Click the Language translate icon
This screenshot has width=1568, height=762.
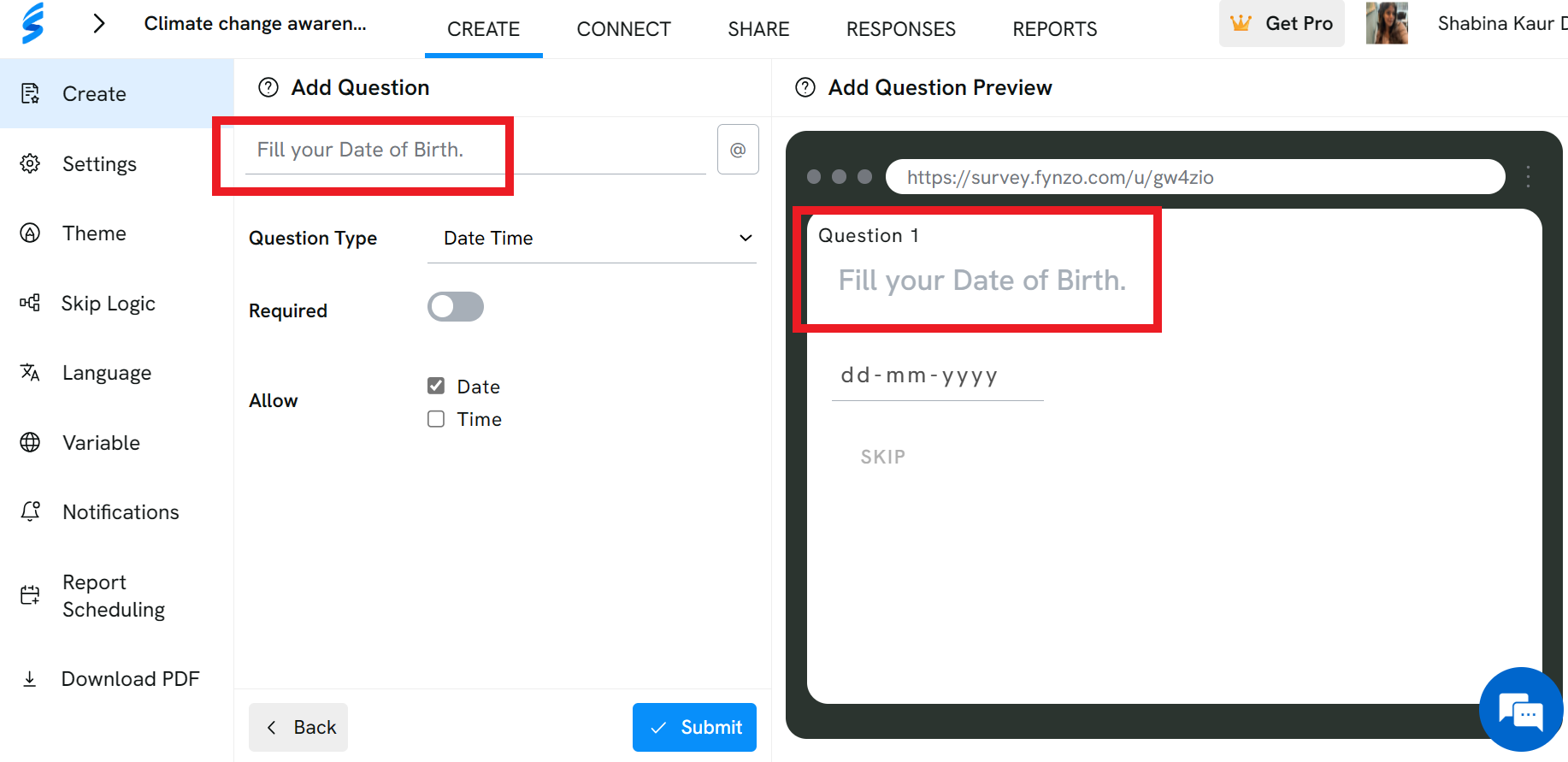tap(30, 372)
